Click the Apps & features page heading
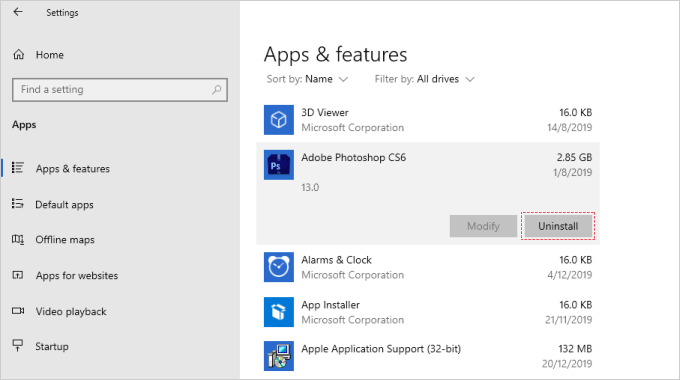Viewport: 680px width, 380px height. click(335, 55)
